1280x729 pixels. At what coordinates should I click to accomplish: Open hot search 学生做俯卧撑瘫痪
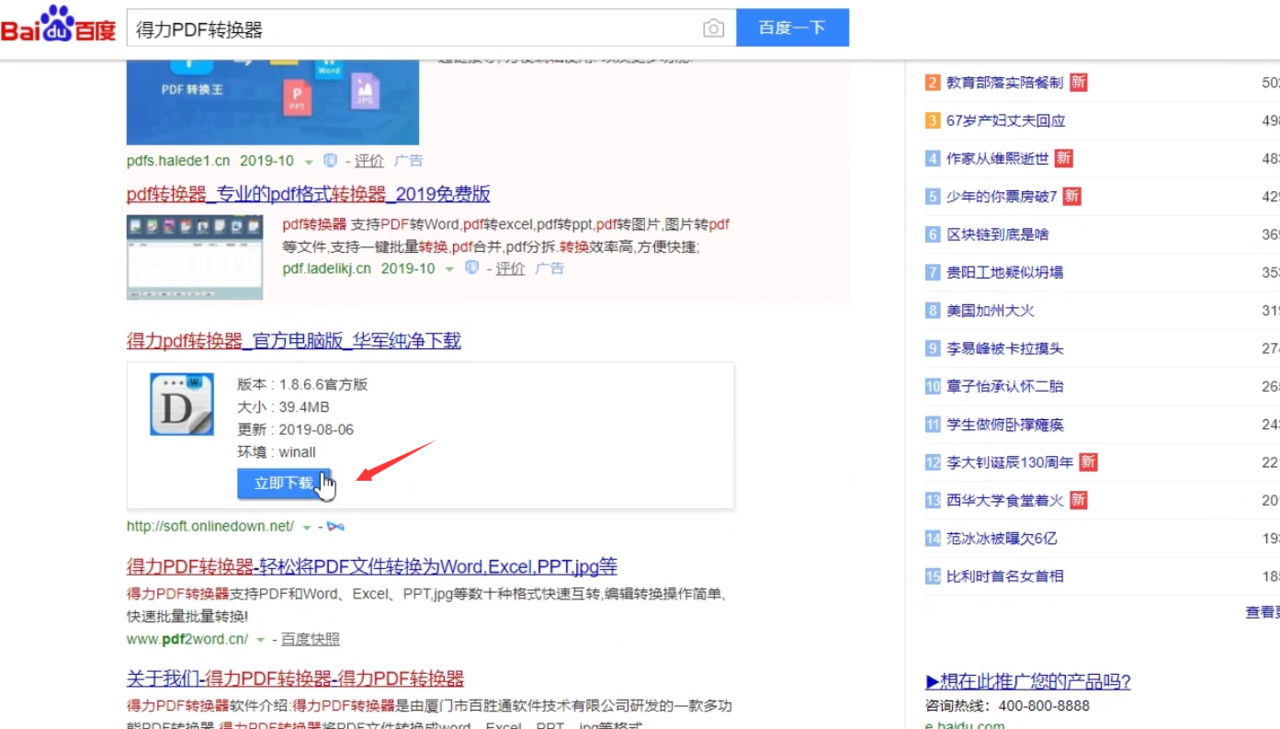pyautogui.click(x=1005, y=425)
